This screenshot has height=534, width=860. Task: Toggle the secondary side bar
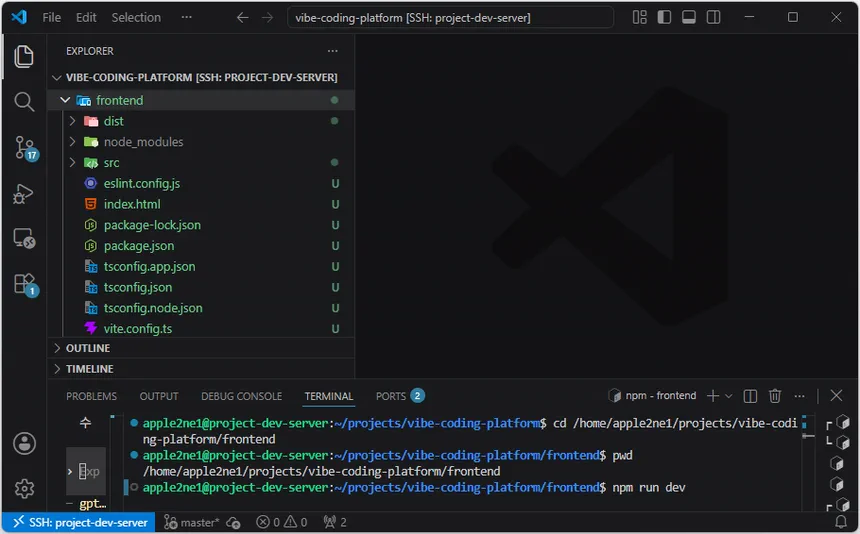click(x=714, y=18)
